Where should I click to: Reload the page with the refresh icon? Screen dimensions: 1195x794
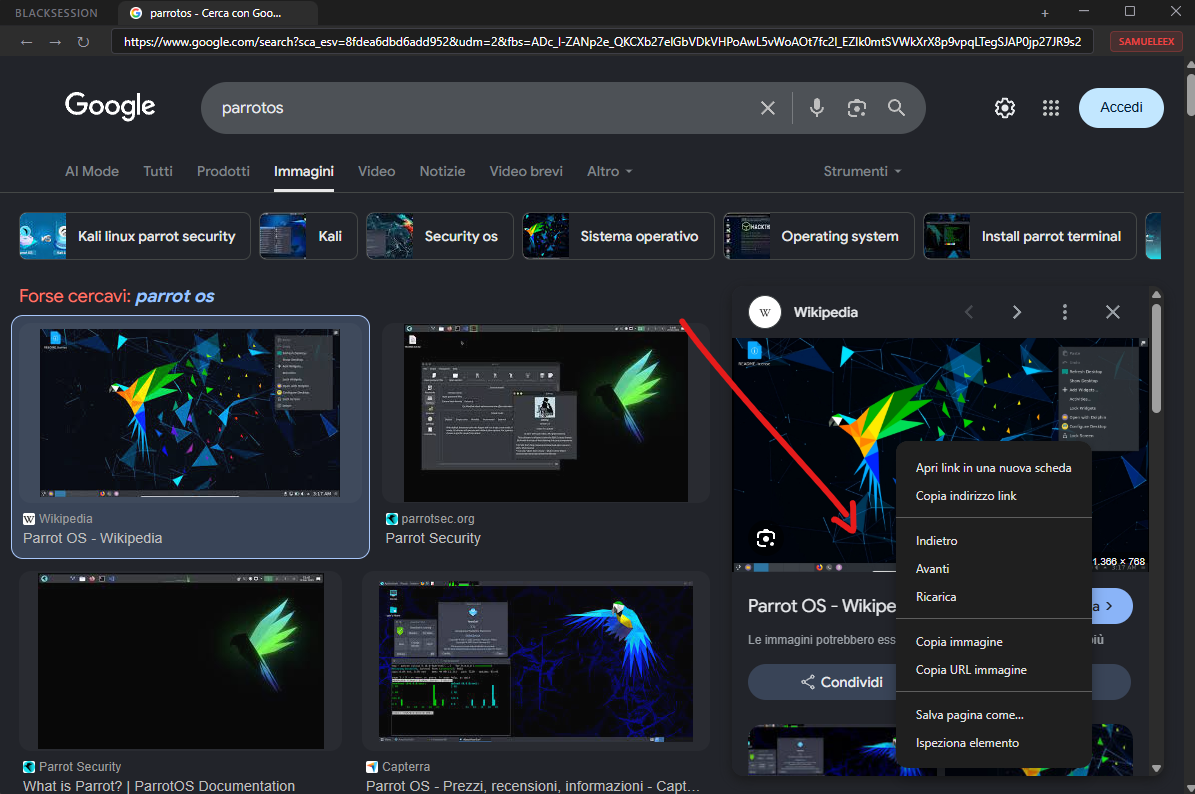[x=83, y=42]
